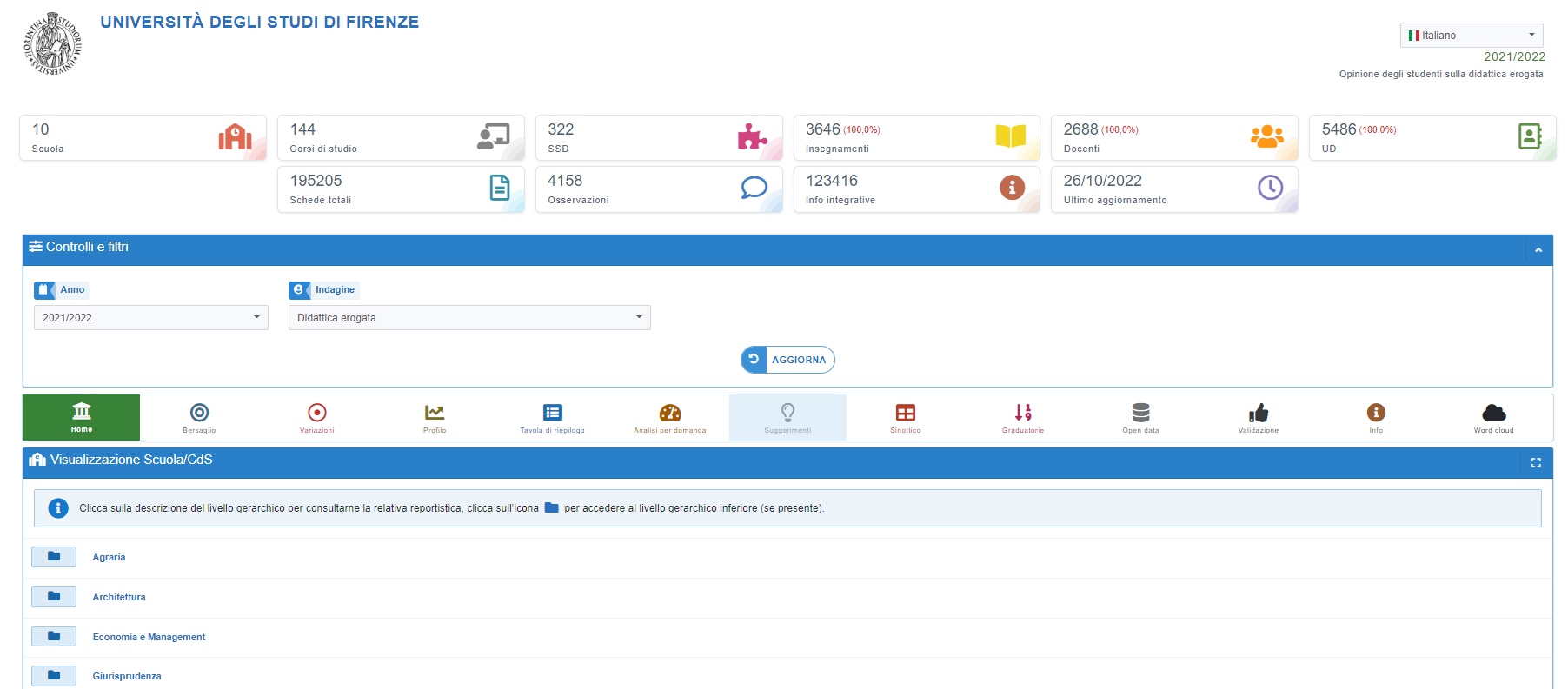Switch to the Variazioni tab
This screenshot has width=1568, height=689.
click(317, 418)
